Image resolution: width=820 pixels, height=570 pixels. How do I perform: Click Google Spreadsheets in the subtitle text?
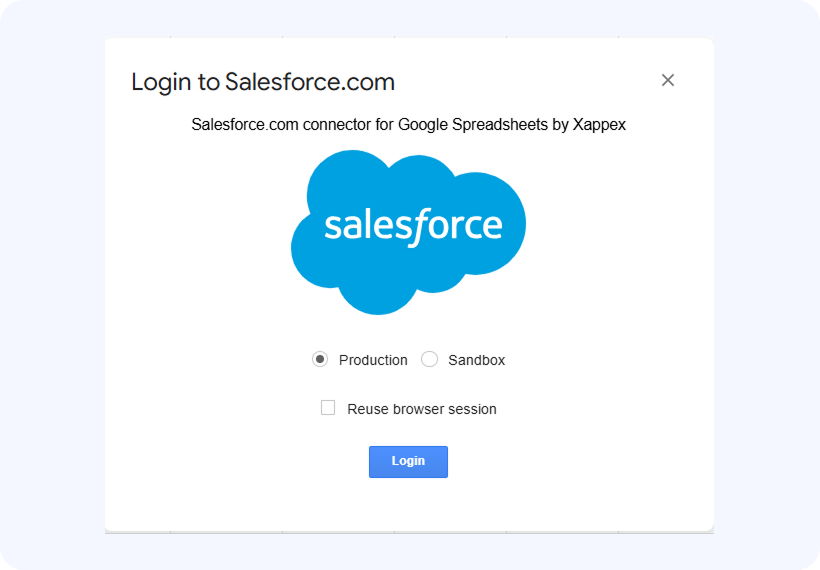pyautogui.click(x=464, y=125)
